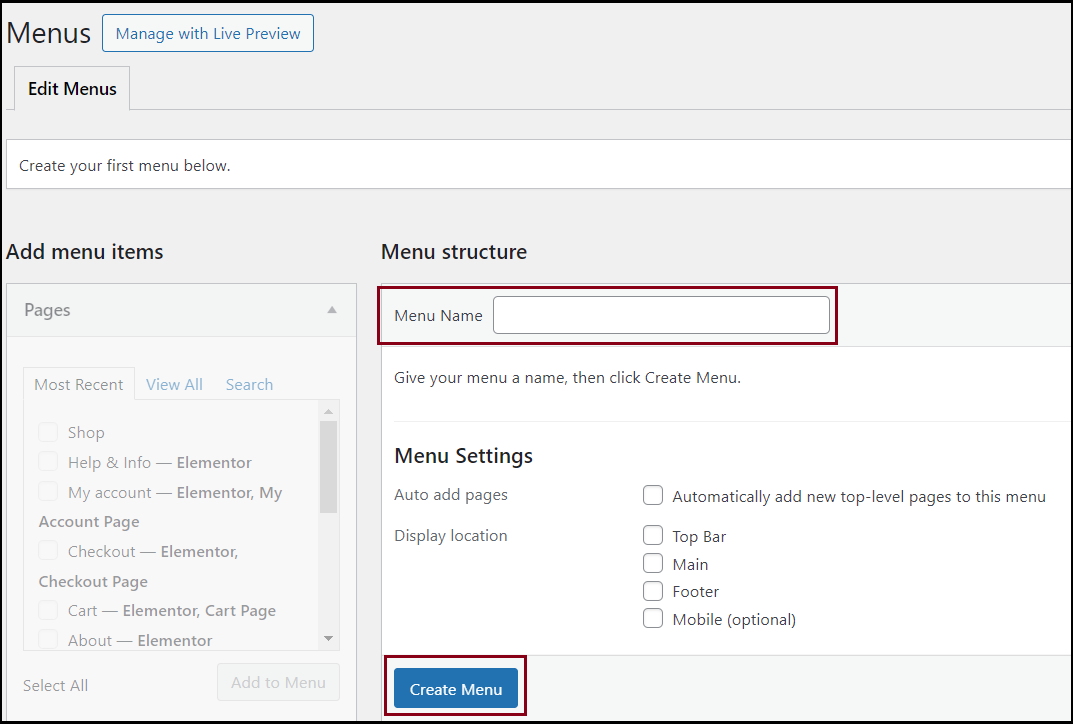Click the Select All link
This screenshot has width=1073, height=724.
(55, 685)
